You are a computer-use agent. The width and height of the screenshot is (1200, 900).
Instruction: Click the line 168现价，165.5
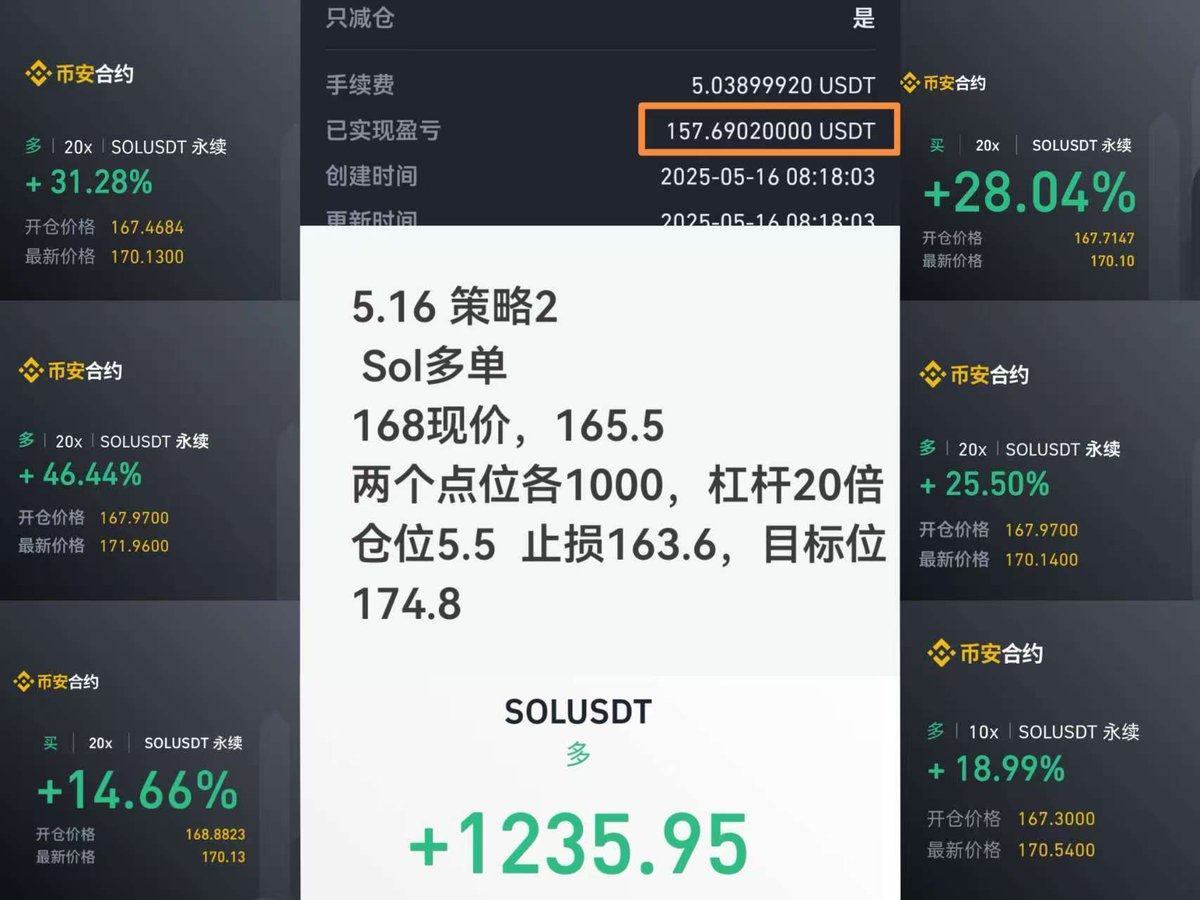pos(508,428)
